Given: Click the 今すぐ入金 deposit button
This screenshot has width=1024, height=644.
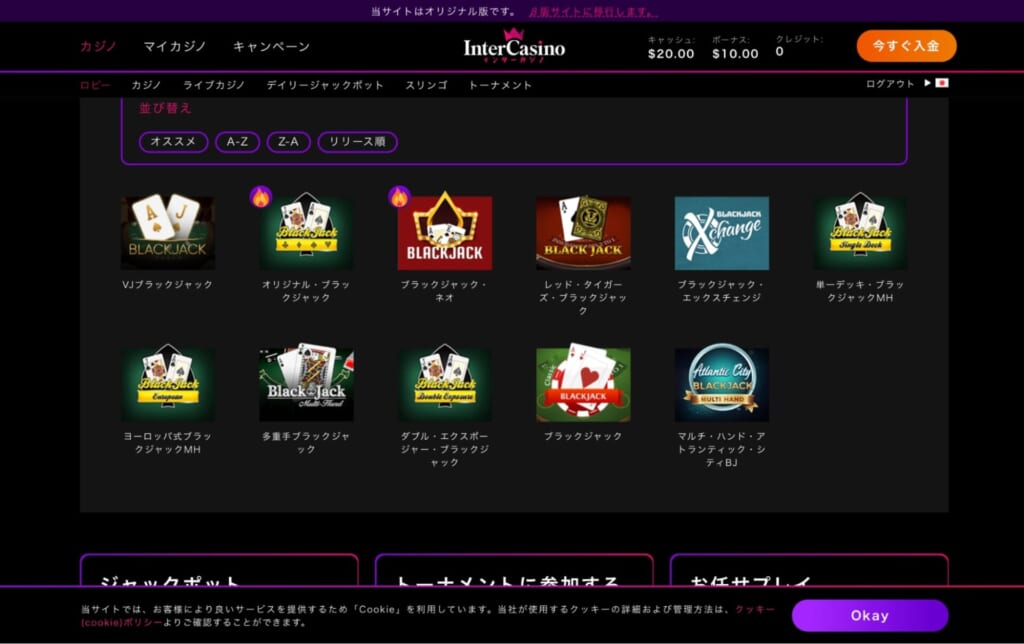Looking at the screenshot, I should click(x=906, y=46).
